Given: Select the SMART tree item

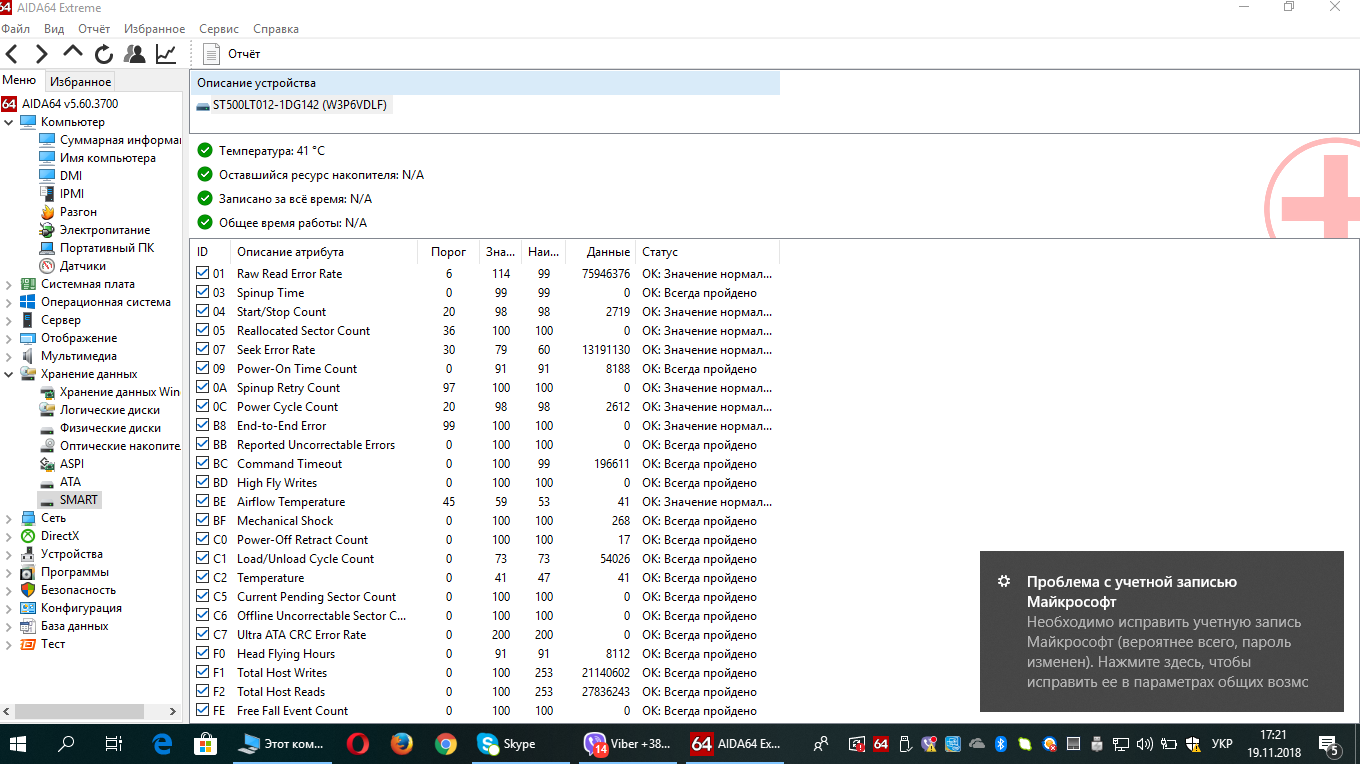Looking at the screenshot, I should [x=69, y=500].
